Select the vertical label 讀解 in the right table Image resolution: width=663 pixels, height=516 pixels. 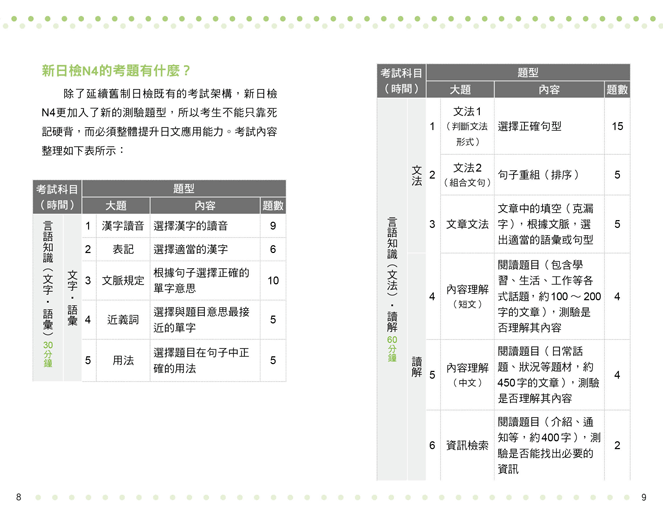[416, 367]
